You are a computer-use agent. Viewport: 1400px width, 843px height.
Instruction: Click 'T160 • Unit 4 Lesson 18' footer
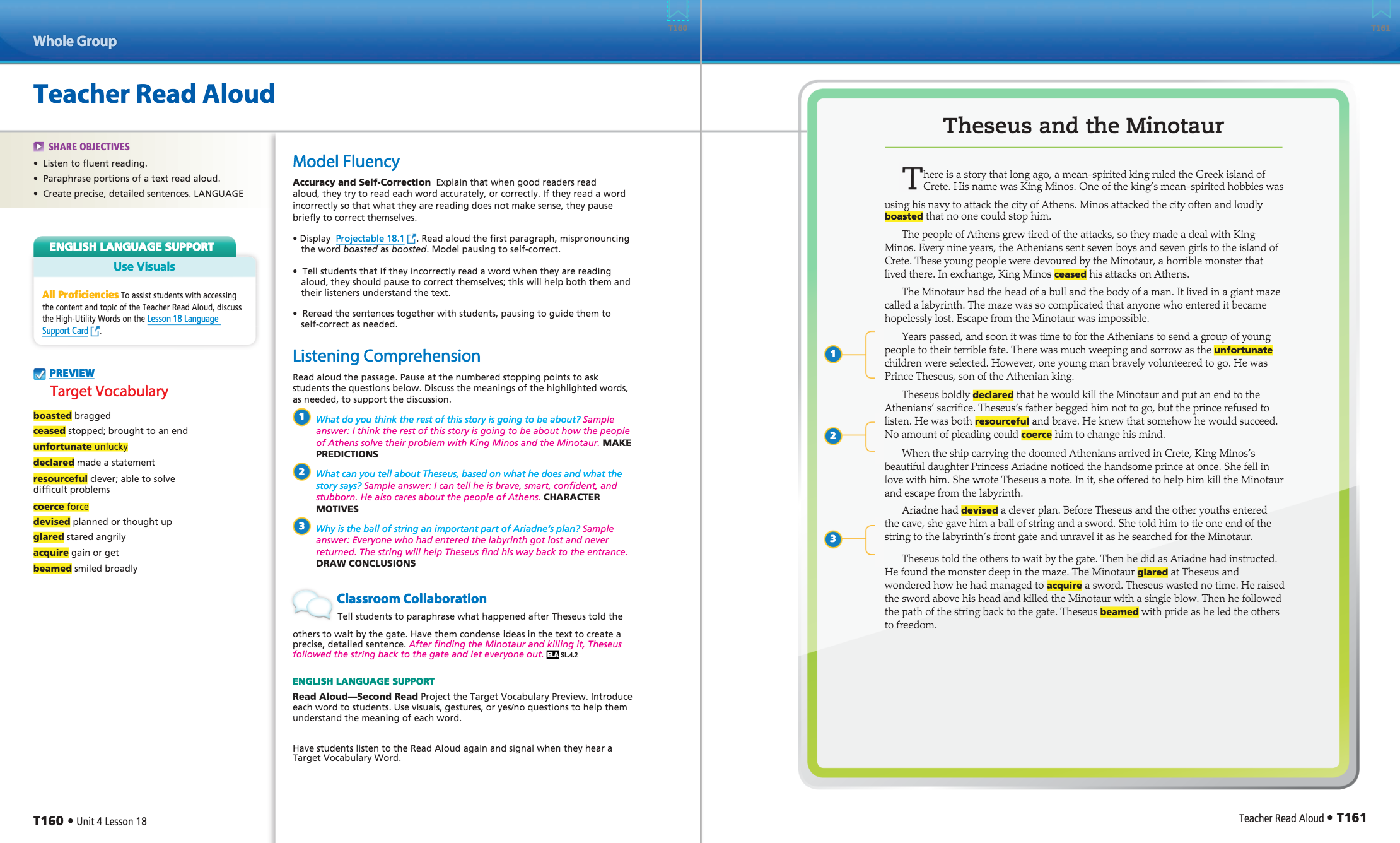(x=90, y=821)
